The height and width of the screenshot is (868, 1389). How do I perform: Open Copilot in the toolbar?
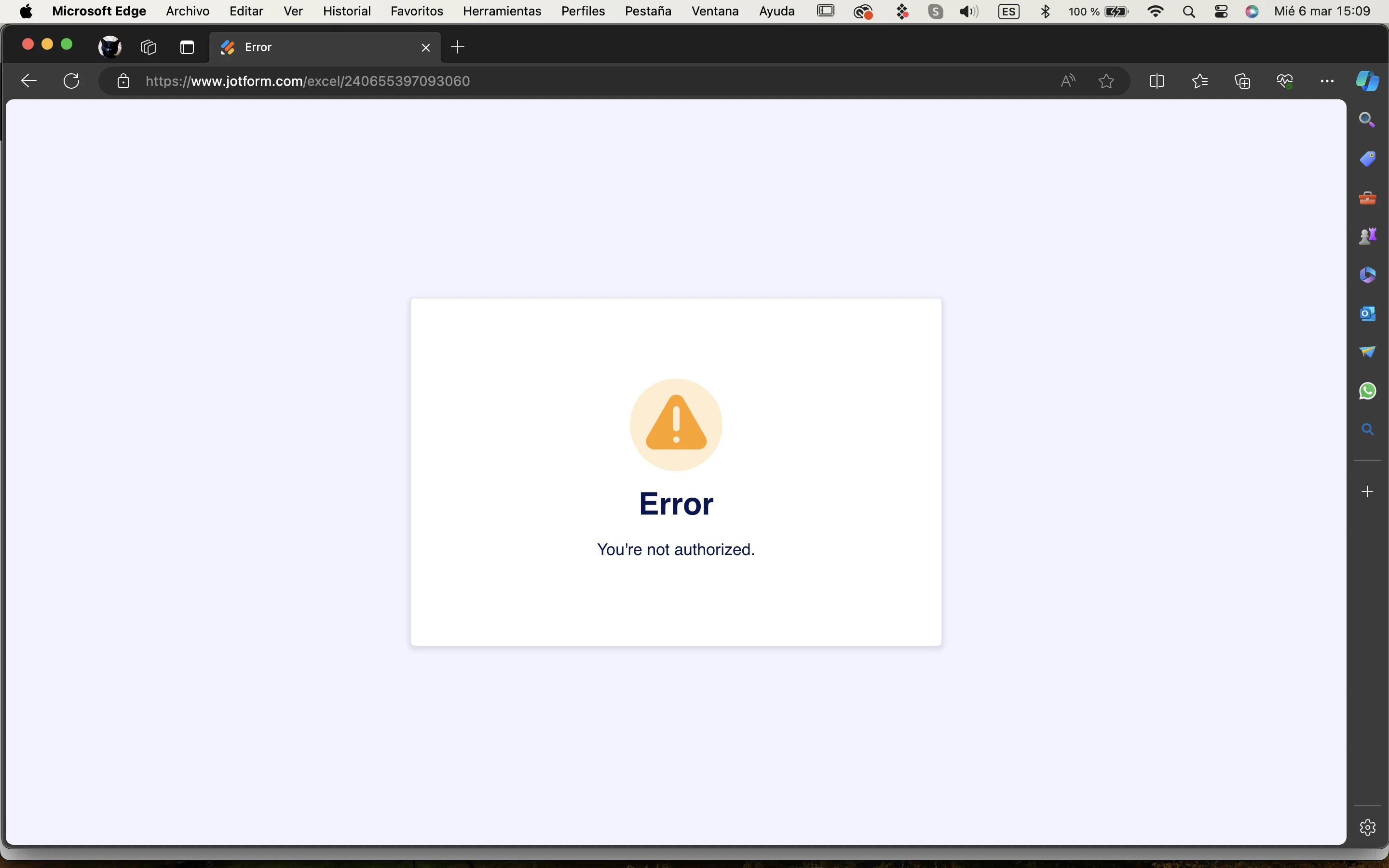(x=1368, y=81)
